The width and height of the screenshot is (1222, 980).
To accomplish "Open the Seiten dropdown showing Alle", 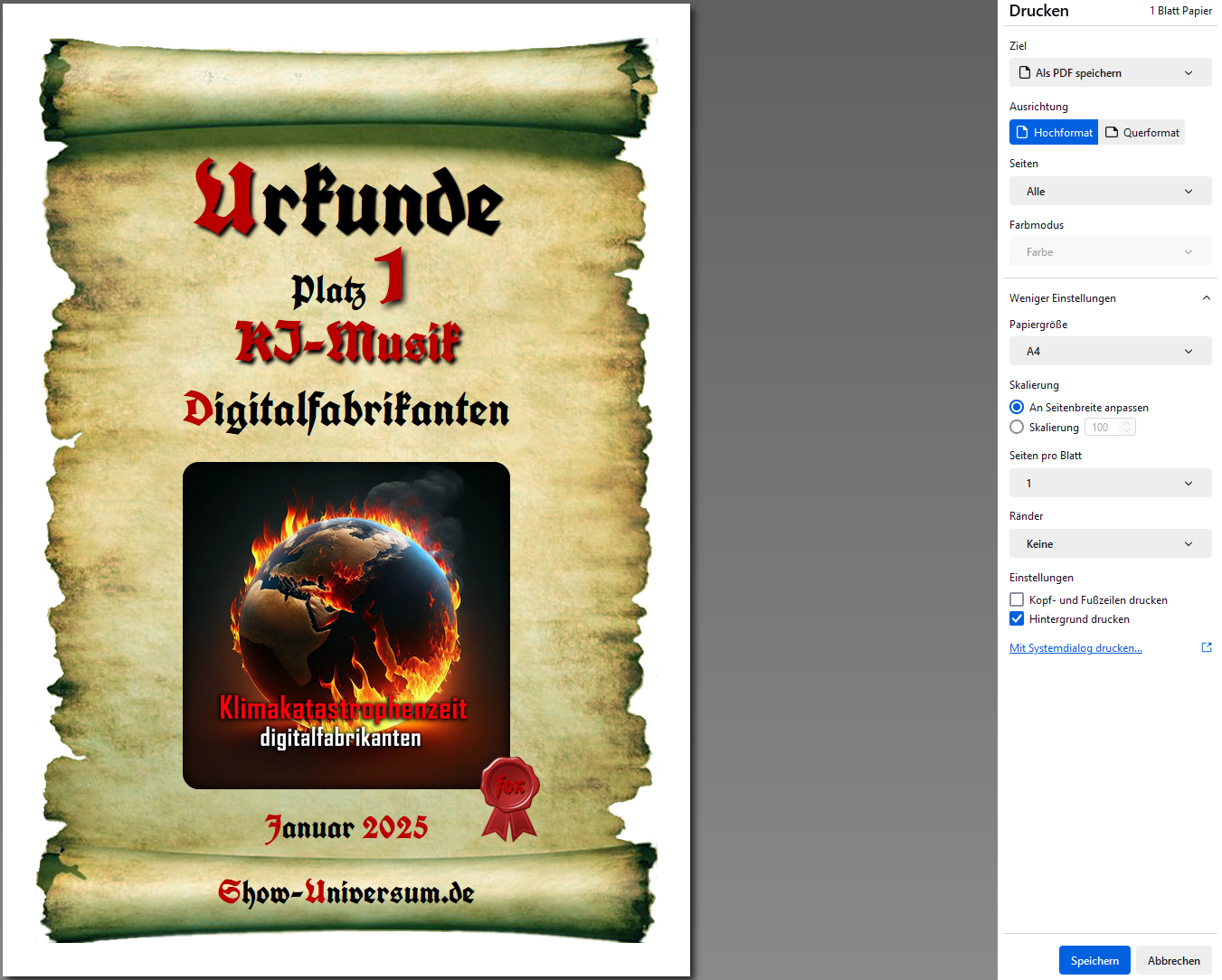I will (1110, 192).
